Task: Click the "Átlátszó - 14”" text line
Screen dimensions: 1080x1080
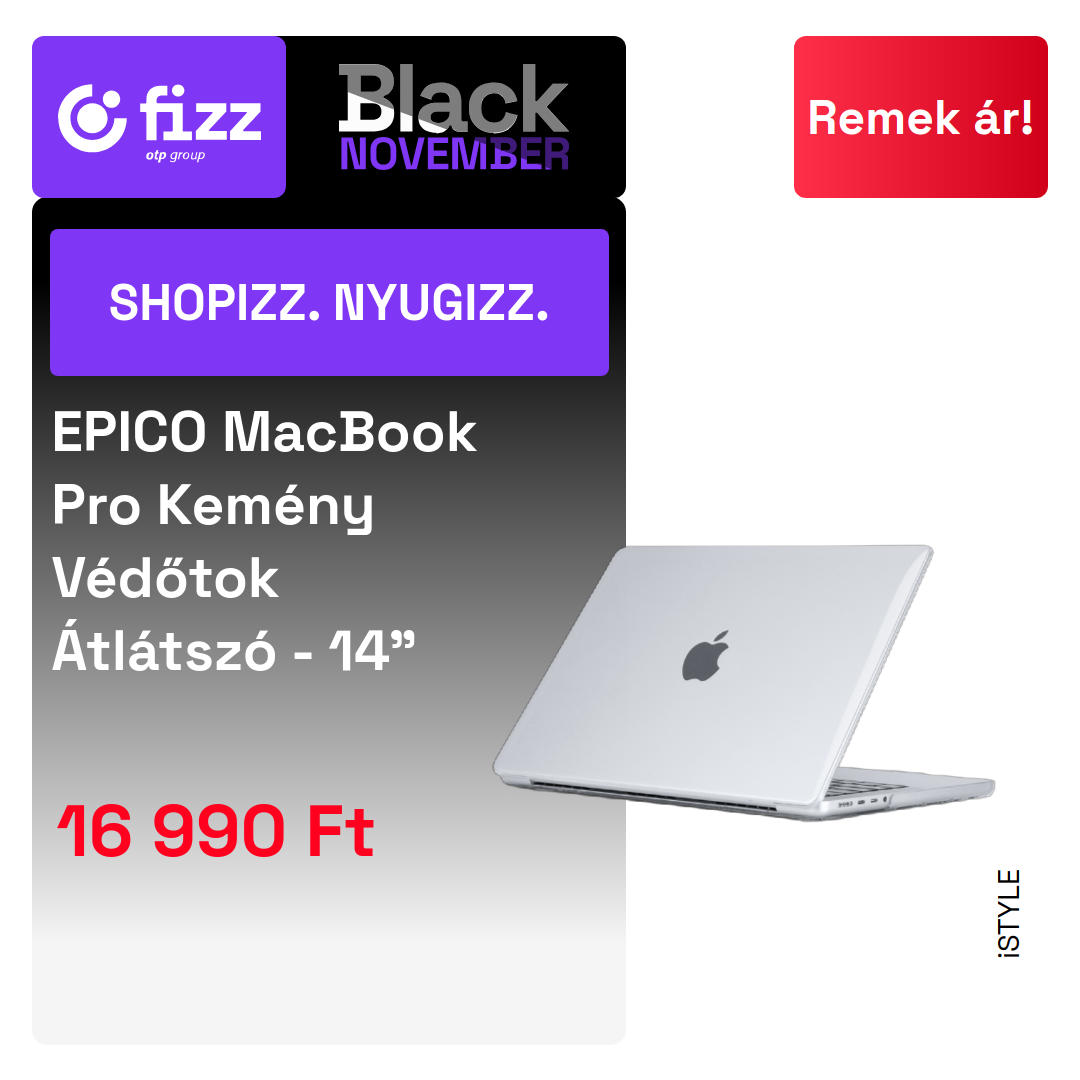Action: pyautogui.click(x=234, y=650)
